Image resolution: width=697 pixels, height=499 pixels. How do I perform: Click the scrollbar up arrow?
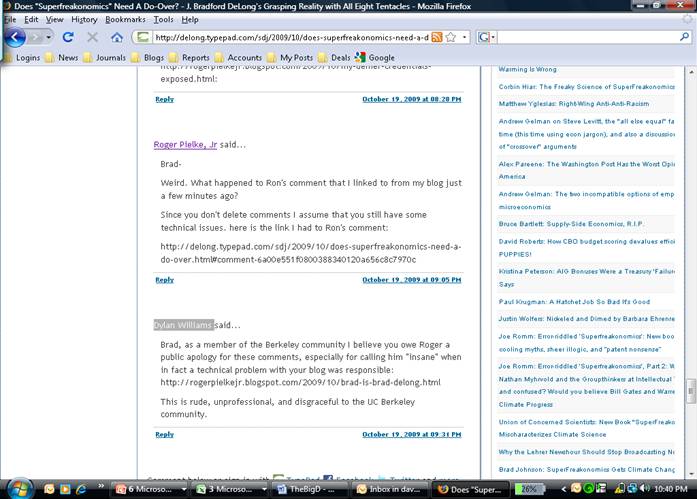pyautogui.click(x=691, y=71)
